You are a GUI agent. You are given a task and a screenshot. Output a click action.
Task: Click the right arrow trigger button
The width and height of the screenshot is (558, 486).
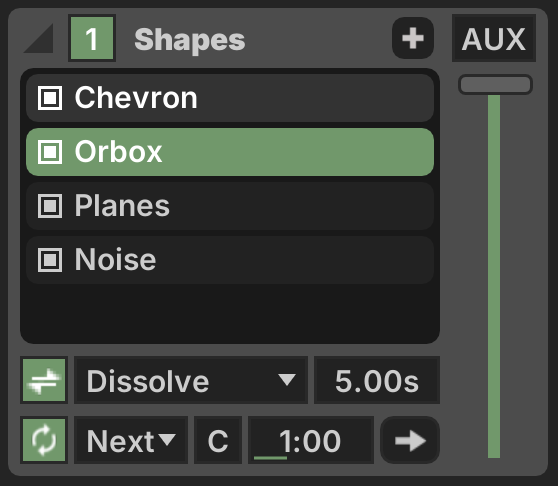(410, 440)
